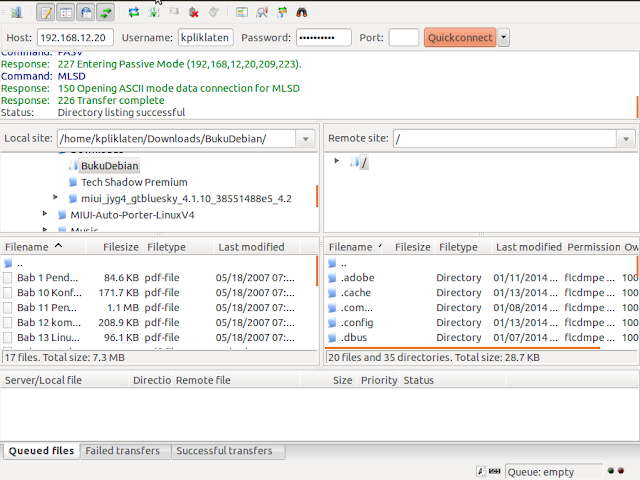This screenshot has height=480, width=640.
Task: Click the Remote site path text box
Action: (x=505, y=139)
